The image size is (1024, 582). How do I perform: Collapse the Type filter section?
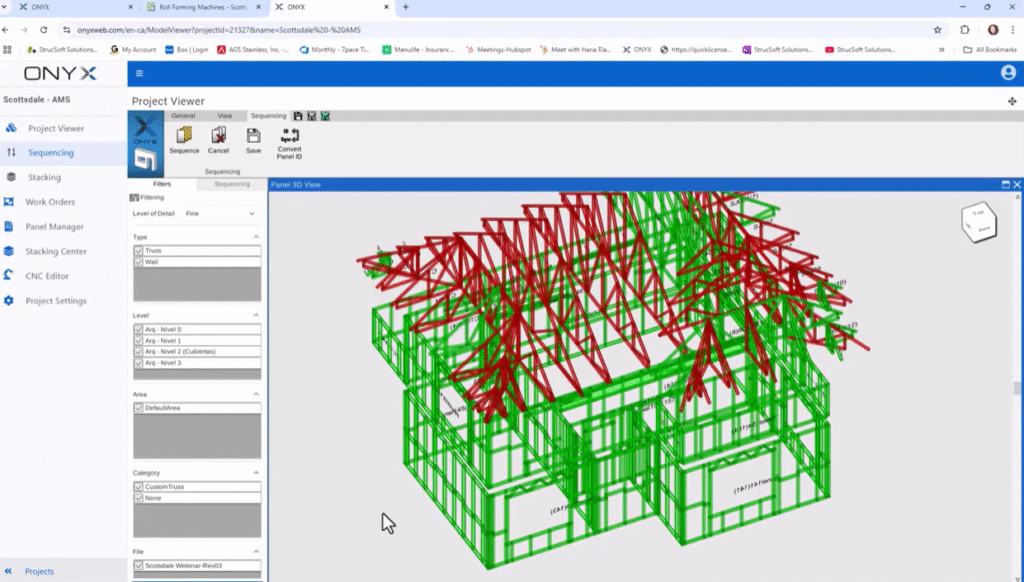(x=256, y=237)
